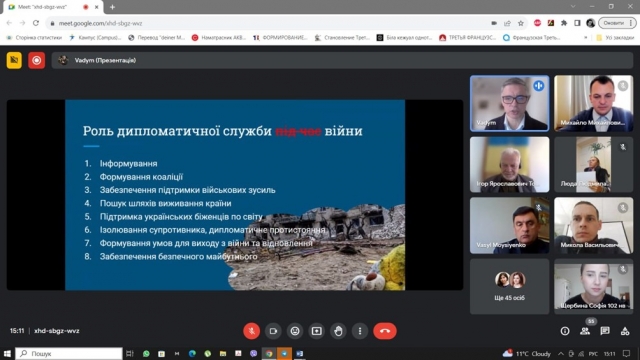
Task: Open the 'ФОРМИРОВАНИЕ' bookmark
Action: point(280,38)
